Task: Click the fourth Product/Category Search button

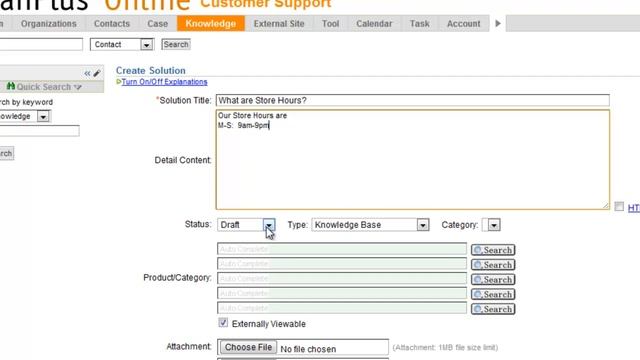Action: (x=493, y=294)
